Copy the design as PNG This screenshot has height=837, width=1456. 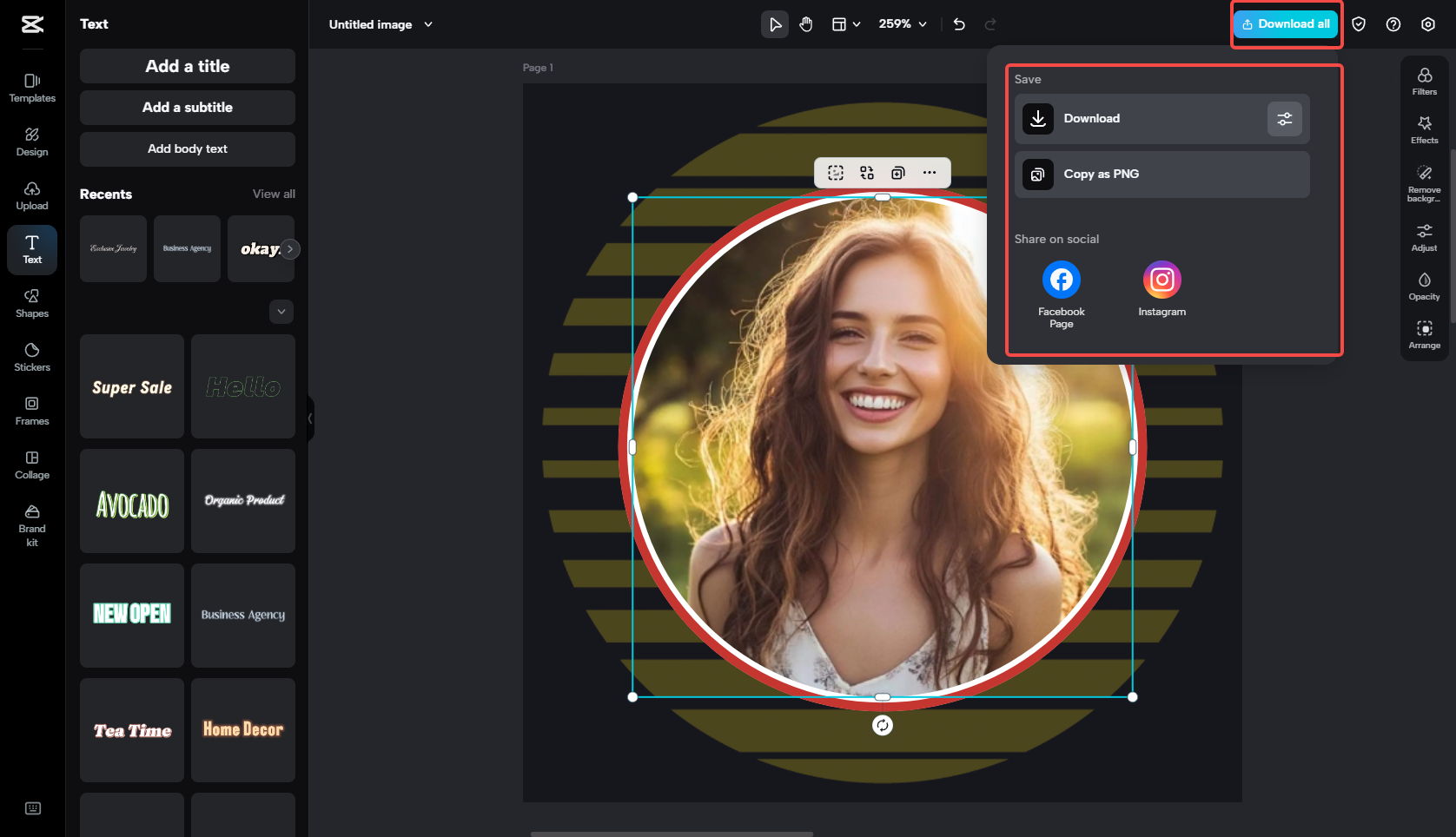click(1161, 174)
